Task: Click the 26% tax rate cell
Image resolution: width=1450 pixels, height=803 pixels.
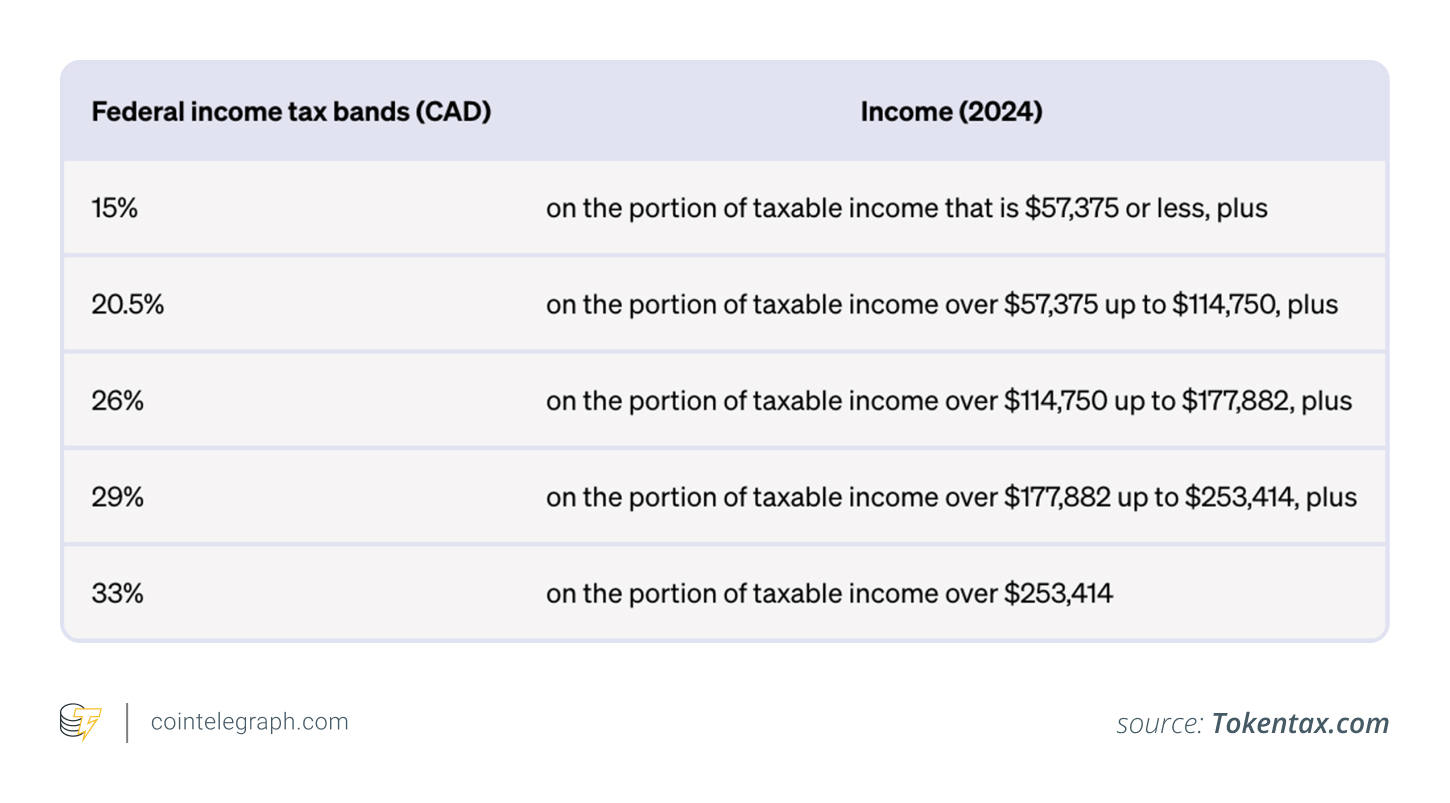Action: click(117, 400)
